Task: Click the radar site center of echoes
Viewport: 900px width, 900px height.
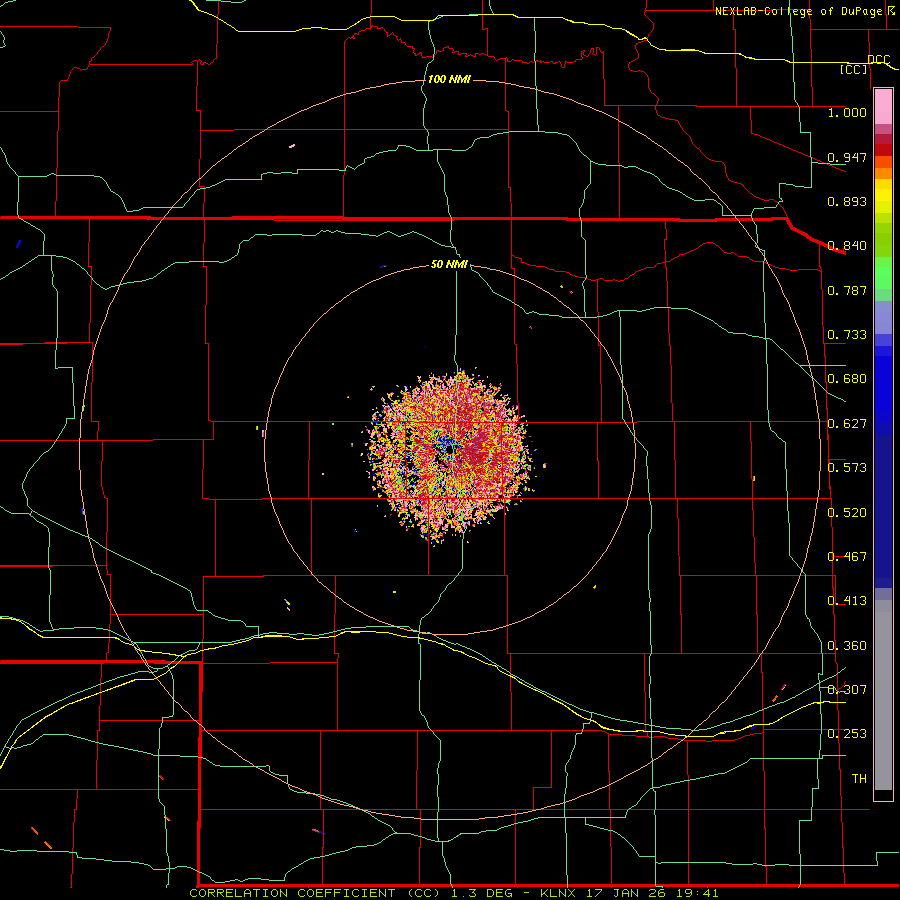Action: pyautogui.click(x=449, y=450)
